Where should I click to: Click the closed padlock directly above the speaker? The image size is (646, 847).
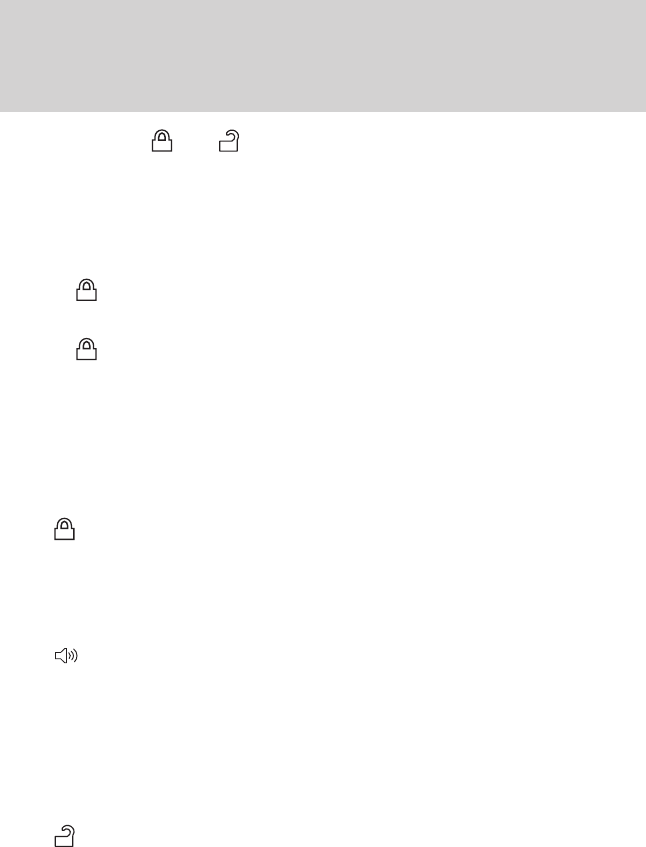coord(64,529)
